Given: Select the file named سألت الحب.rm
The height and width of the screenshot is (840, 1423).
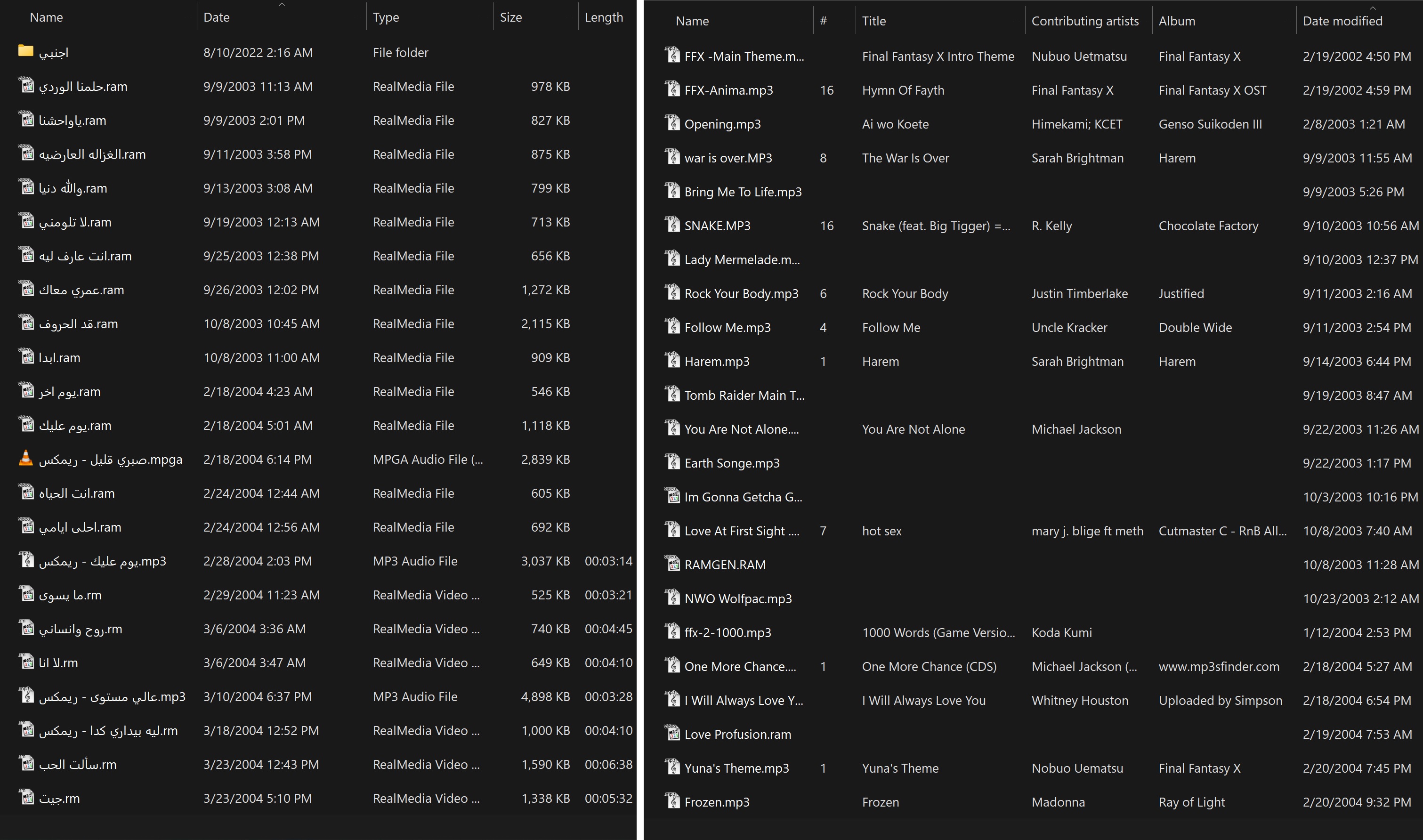Looking at the screenshot, I should (78, 765).
